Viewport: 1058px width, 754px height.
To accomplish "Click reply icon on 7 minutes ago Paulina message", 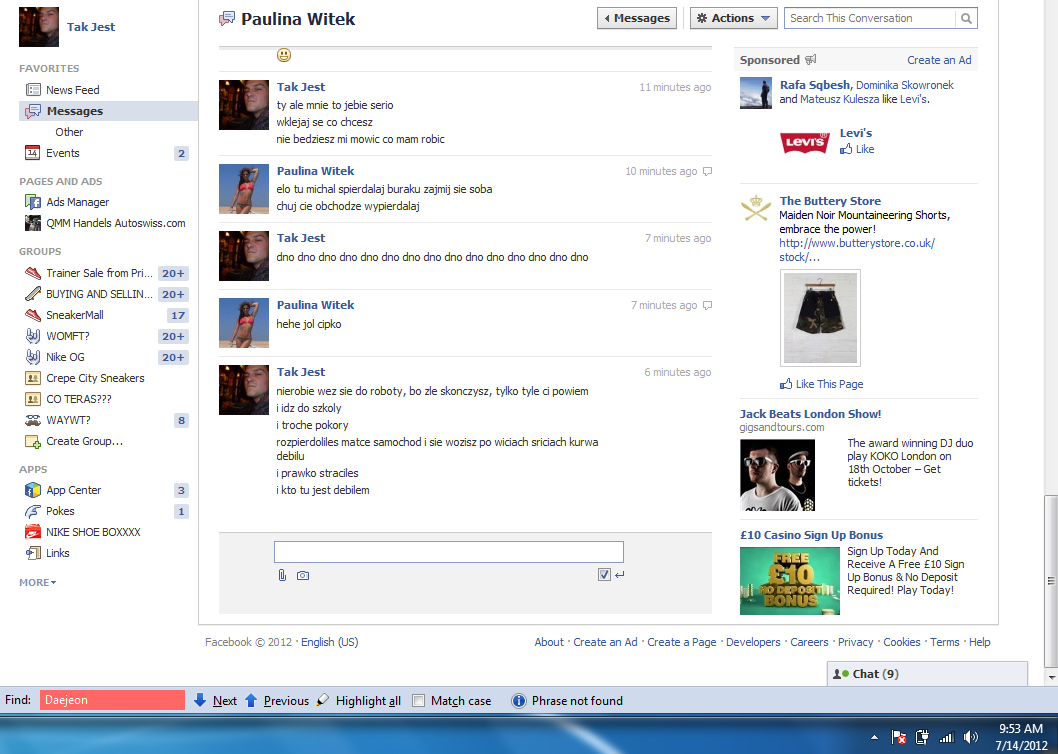I will pyautogui.click(x=707, y=305).
